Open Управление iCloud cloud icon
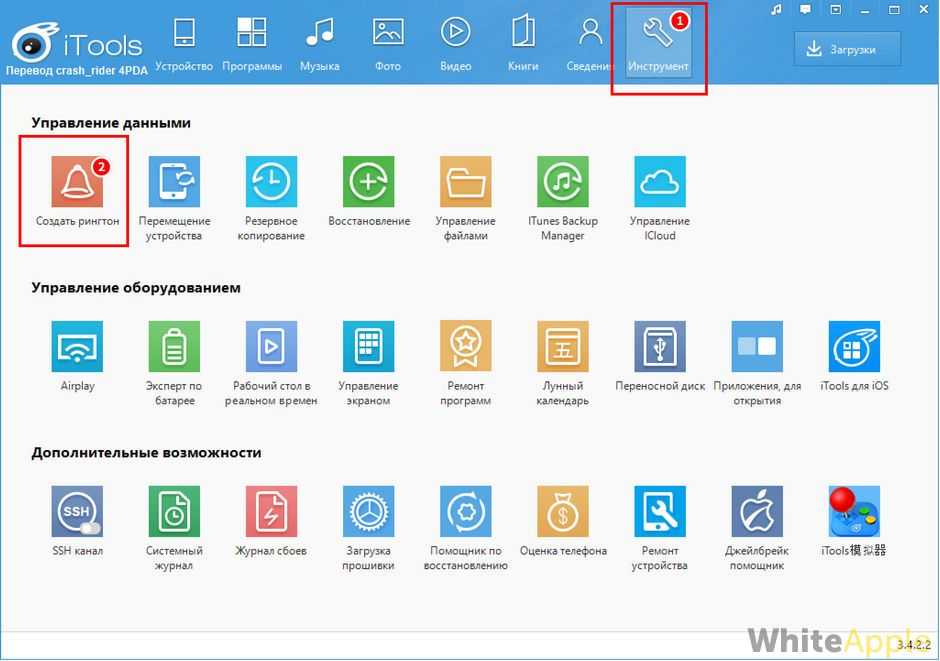 coord(660,182)
